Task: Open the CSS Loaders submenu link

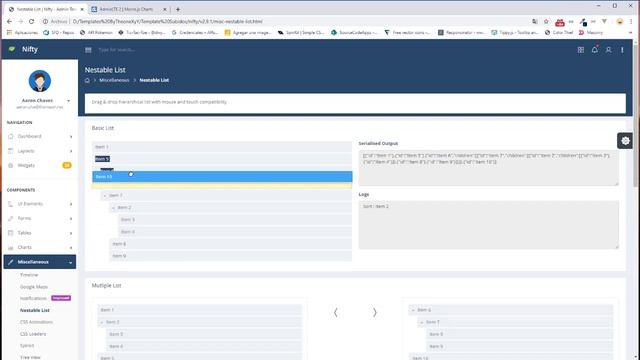Action: pos(33,334)
